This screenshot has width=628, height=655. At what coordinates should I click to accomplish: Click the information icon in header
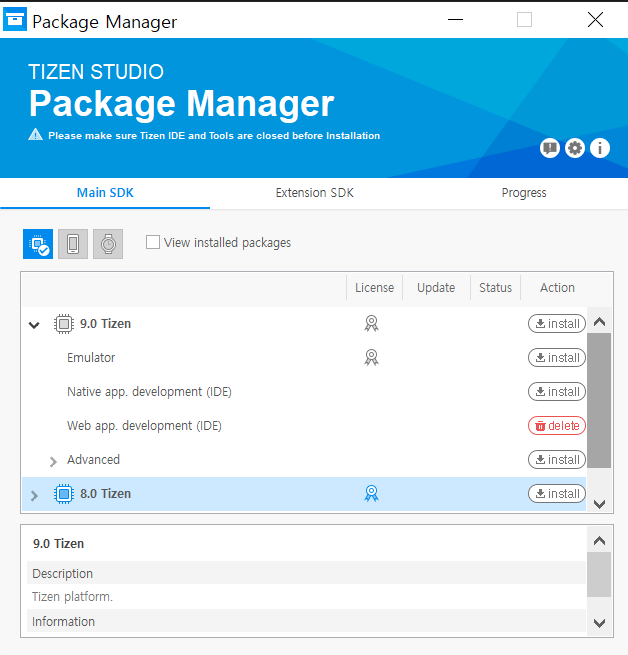pos(600,148)
